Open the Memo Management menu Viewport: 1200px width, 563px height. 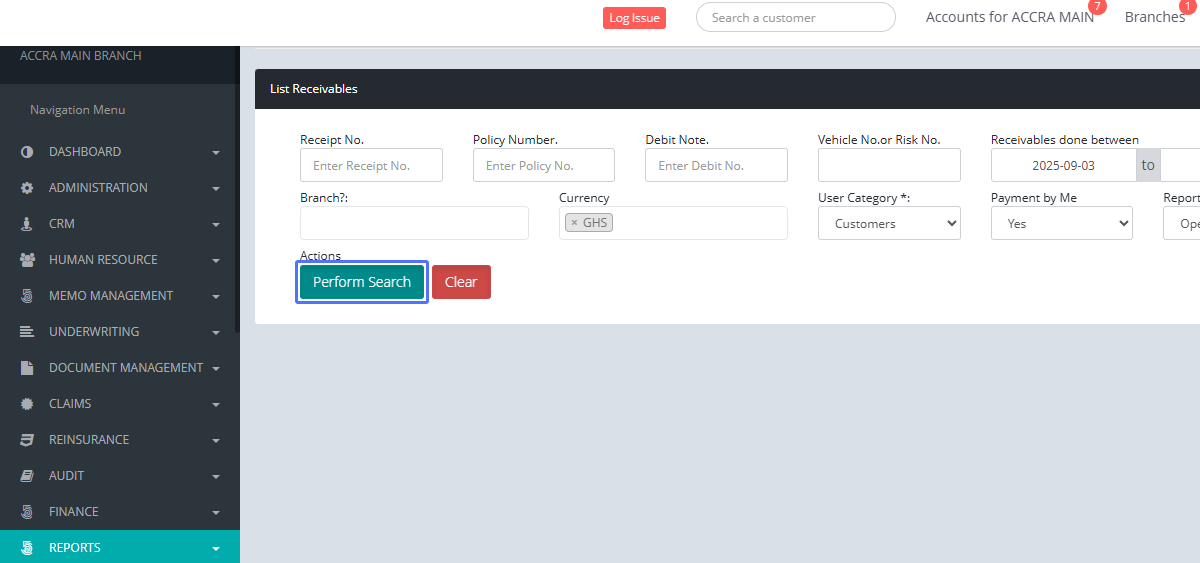tap(110, 296)
